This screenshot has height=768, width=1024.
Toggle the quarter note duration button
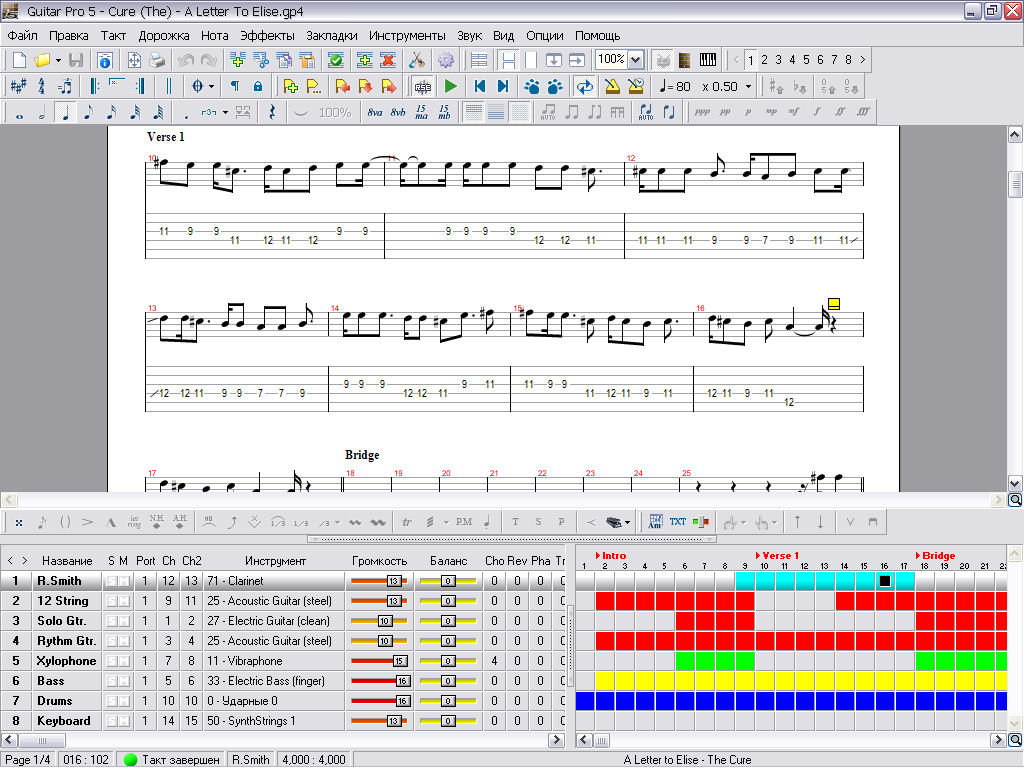[65, 113]
